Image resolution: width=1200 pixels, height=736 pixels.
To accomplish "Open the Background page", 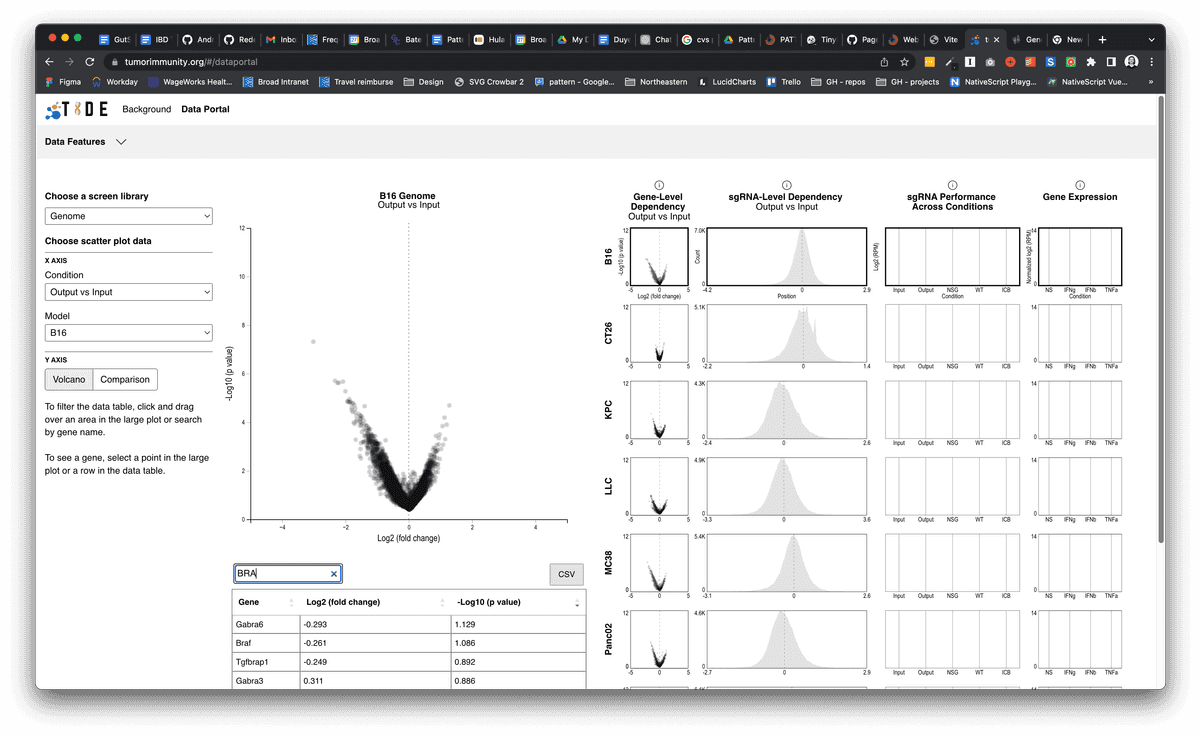I will (x=146, y=109).
